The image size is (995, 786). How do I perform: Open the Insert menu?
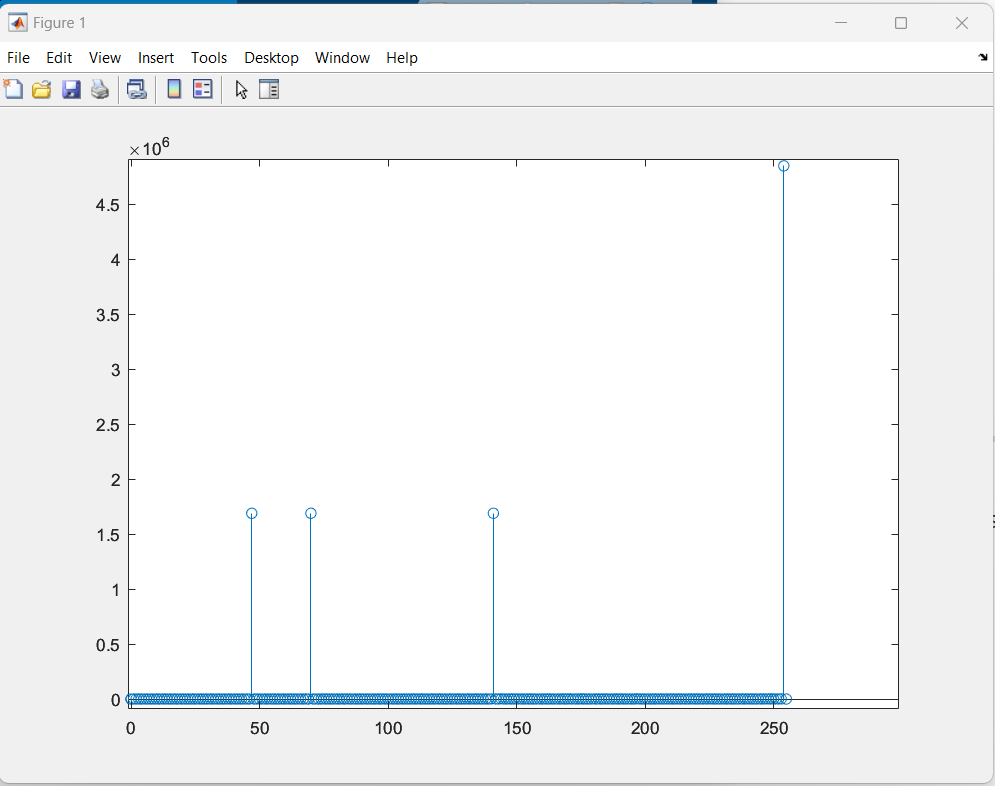pyautogui.click(x=156, y=58)
